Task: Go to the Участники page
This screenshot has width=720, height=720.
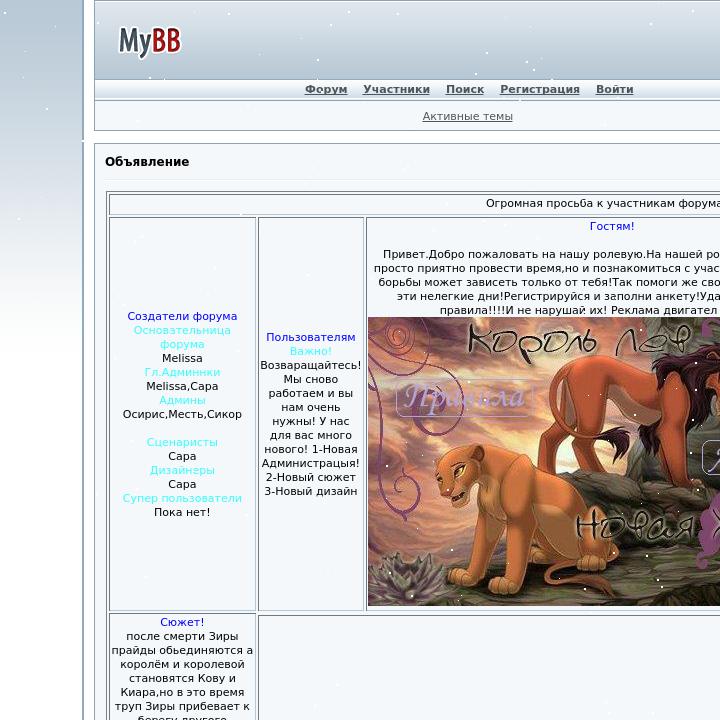Action: 396,89
